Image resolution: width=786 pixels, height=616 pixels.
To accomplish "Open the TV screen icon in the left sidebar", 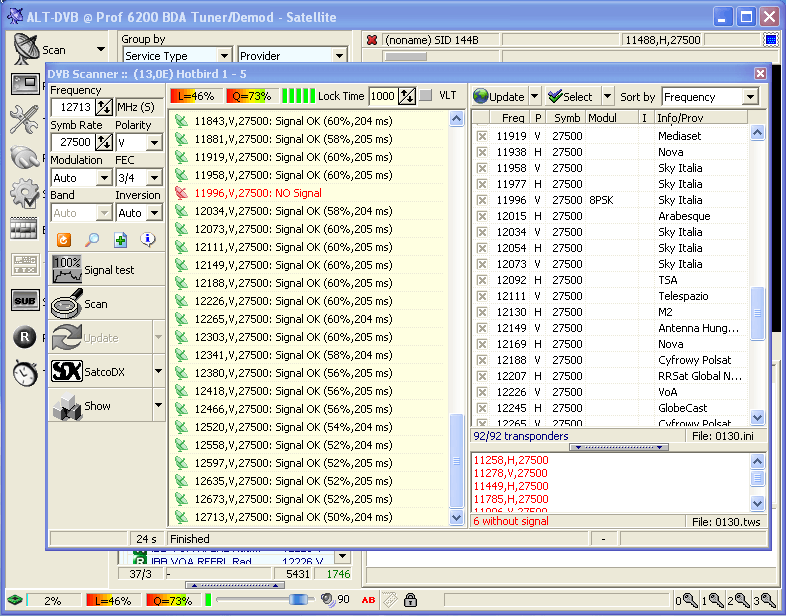I will pyautogui.click(x=25, y=84).
